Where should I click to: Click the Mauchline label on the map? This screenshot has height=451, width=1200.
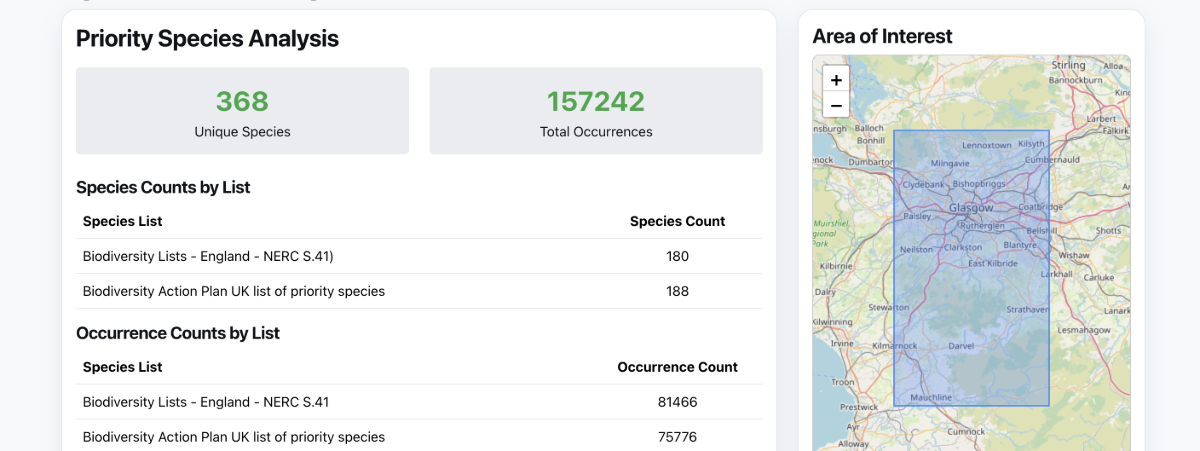[931, 398]
